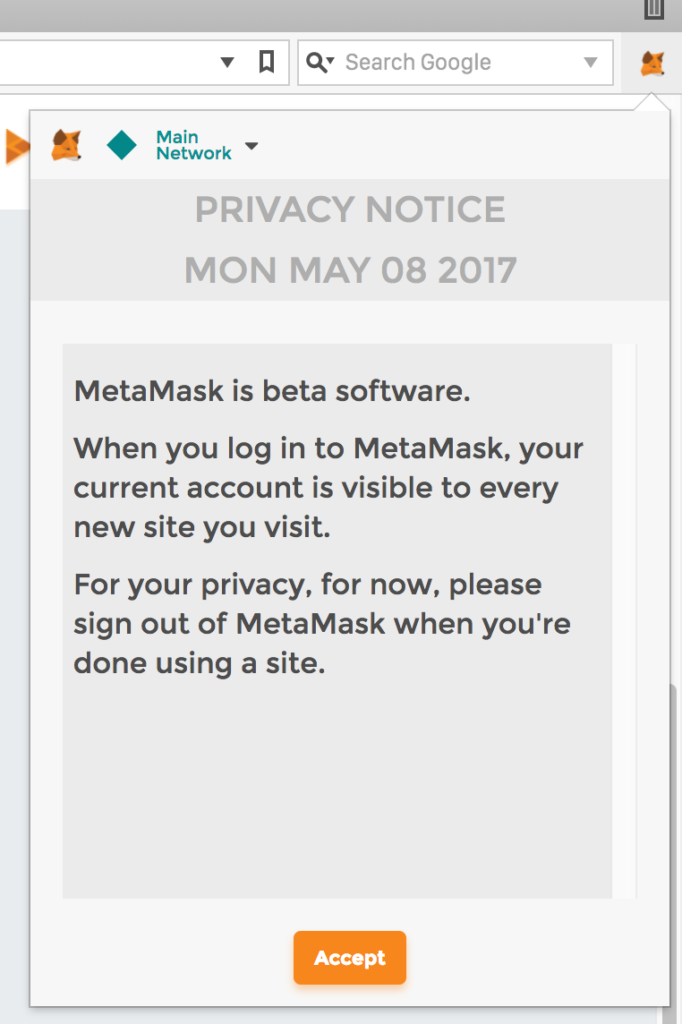The image size is (682, 1024).
Task: Click the orange arrow icon at the left edge
Action: 15,146
